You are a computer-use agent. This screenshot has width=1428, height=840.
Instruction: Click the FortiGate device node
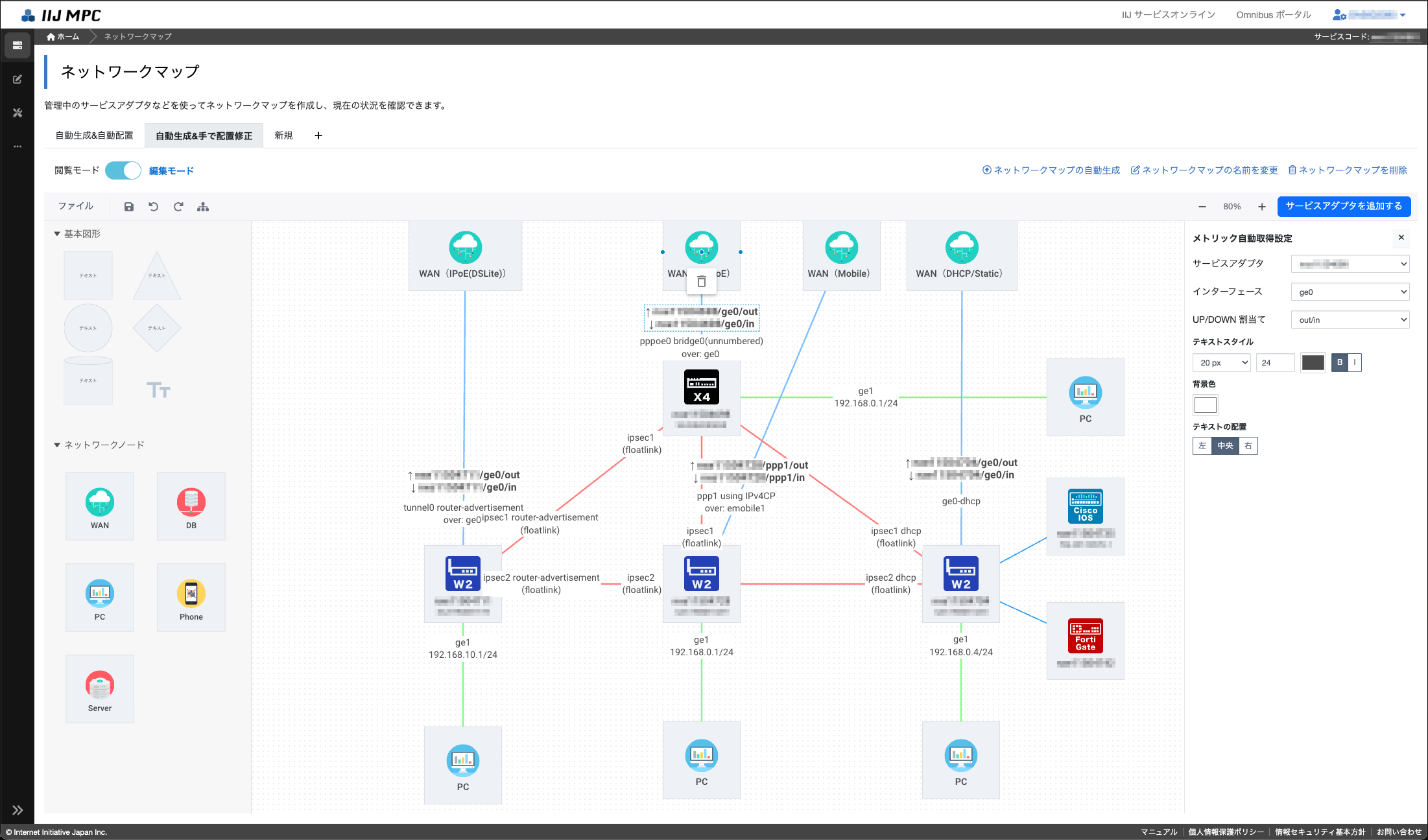[x=1085, y=636]
